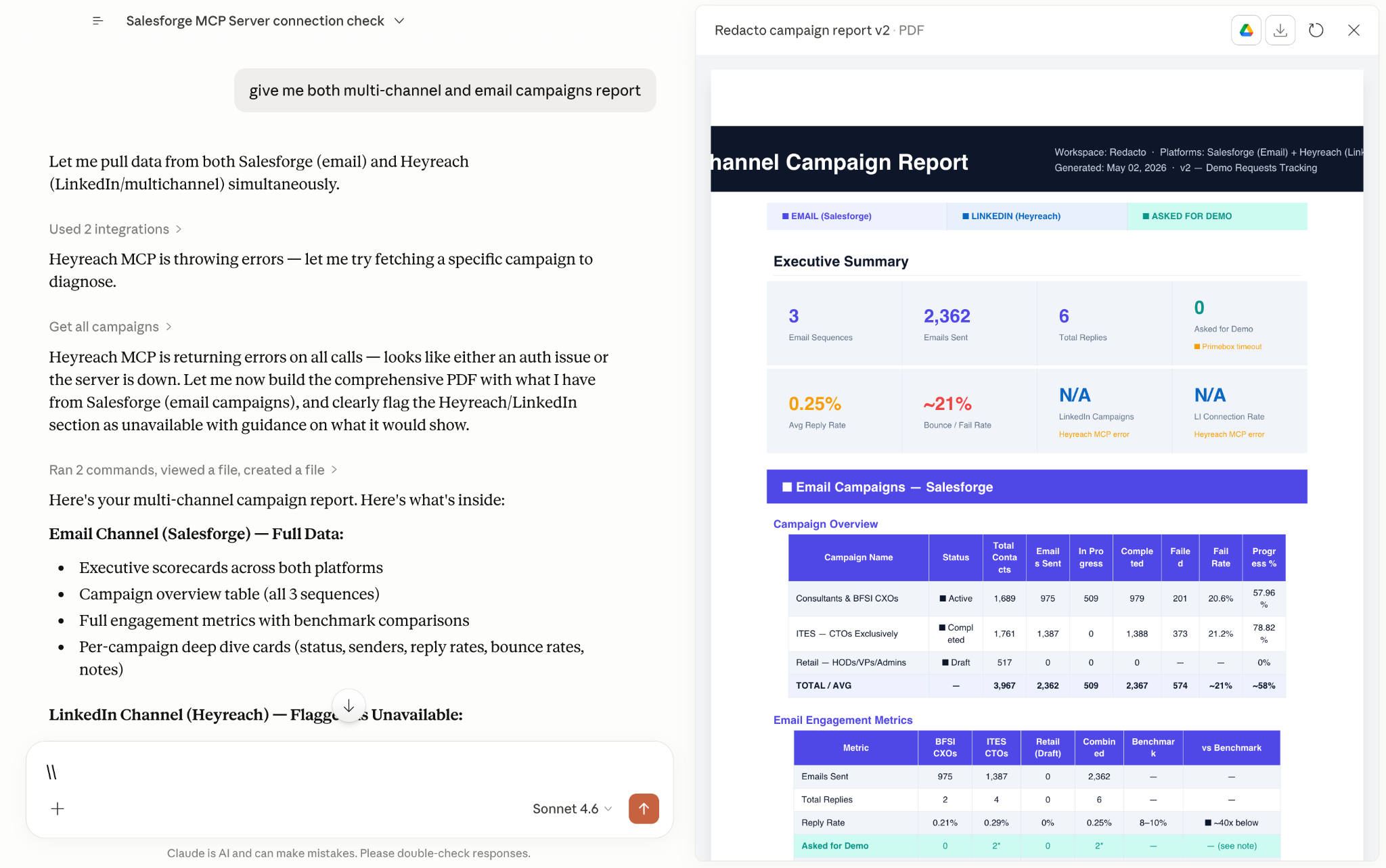
Task: Save PDF to Google Drive
Action: 1246,30
